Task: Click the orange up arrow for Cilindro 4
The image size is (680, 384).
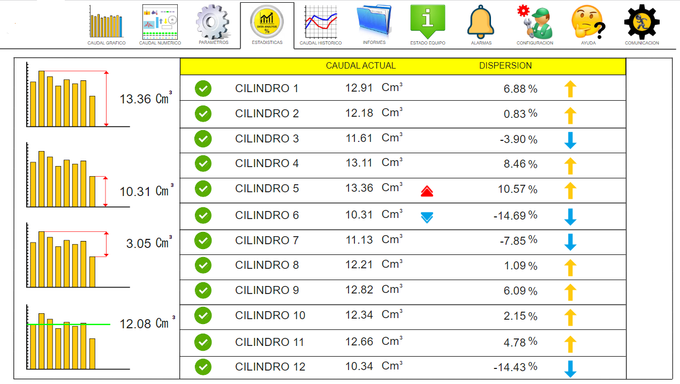Action: (570, 166)
